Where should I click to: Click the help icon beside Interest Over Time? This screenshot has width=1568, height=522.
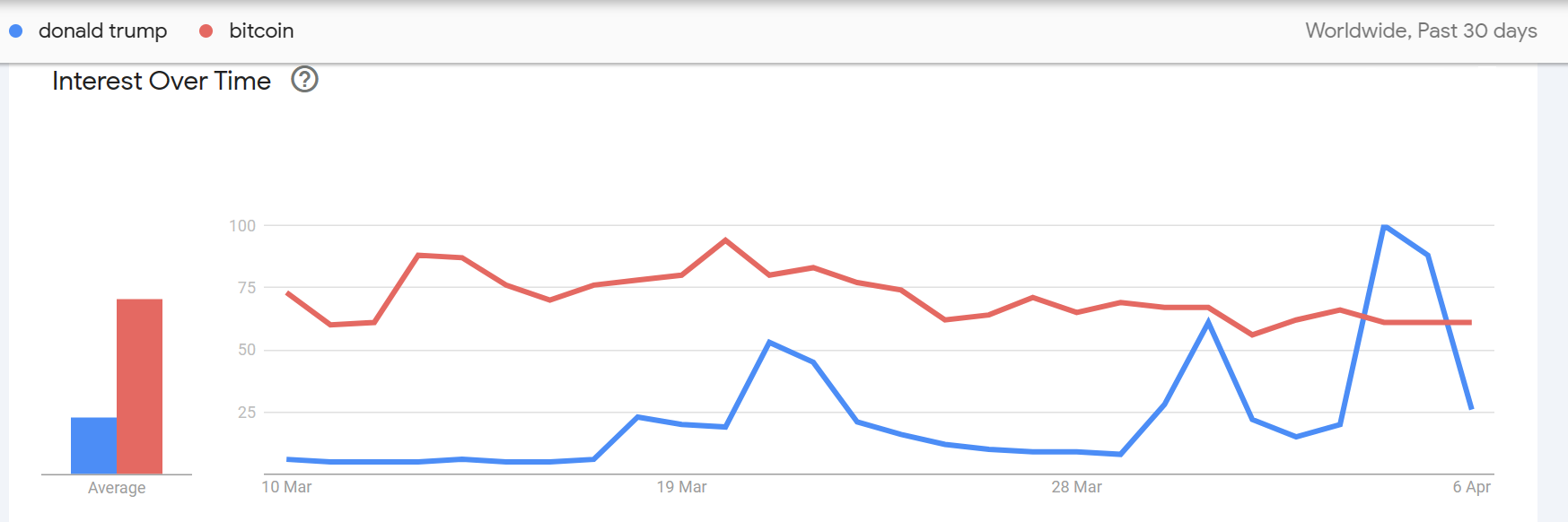[305, 80]
